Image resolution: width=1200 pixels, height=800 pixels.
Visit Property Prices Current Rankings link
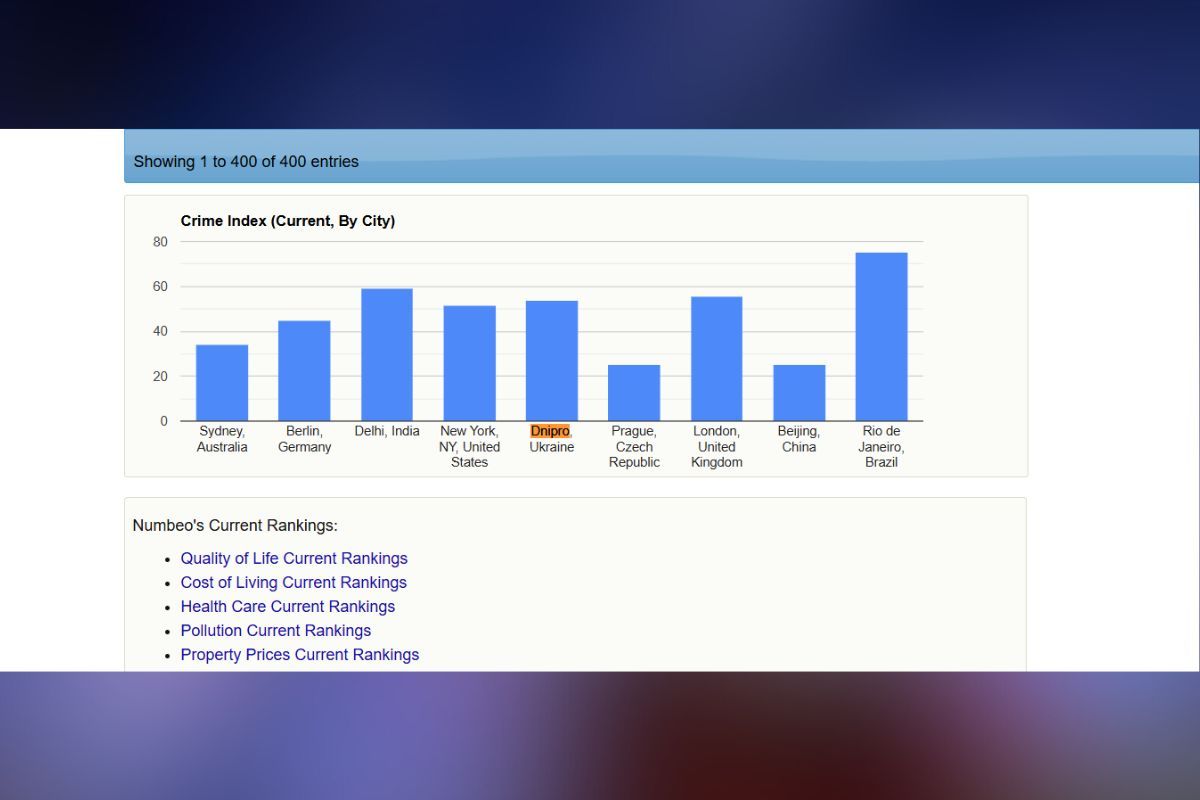click(x=299, y=654)
